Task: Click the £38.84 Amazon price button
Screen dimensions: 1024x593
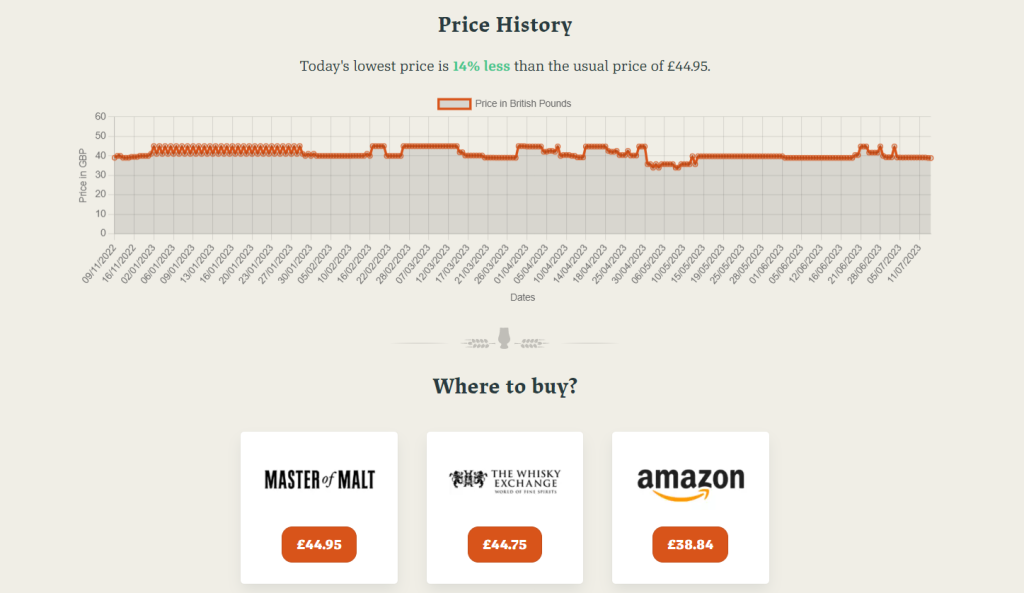Action: (689, 544)
